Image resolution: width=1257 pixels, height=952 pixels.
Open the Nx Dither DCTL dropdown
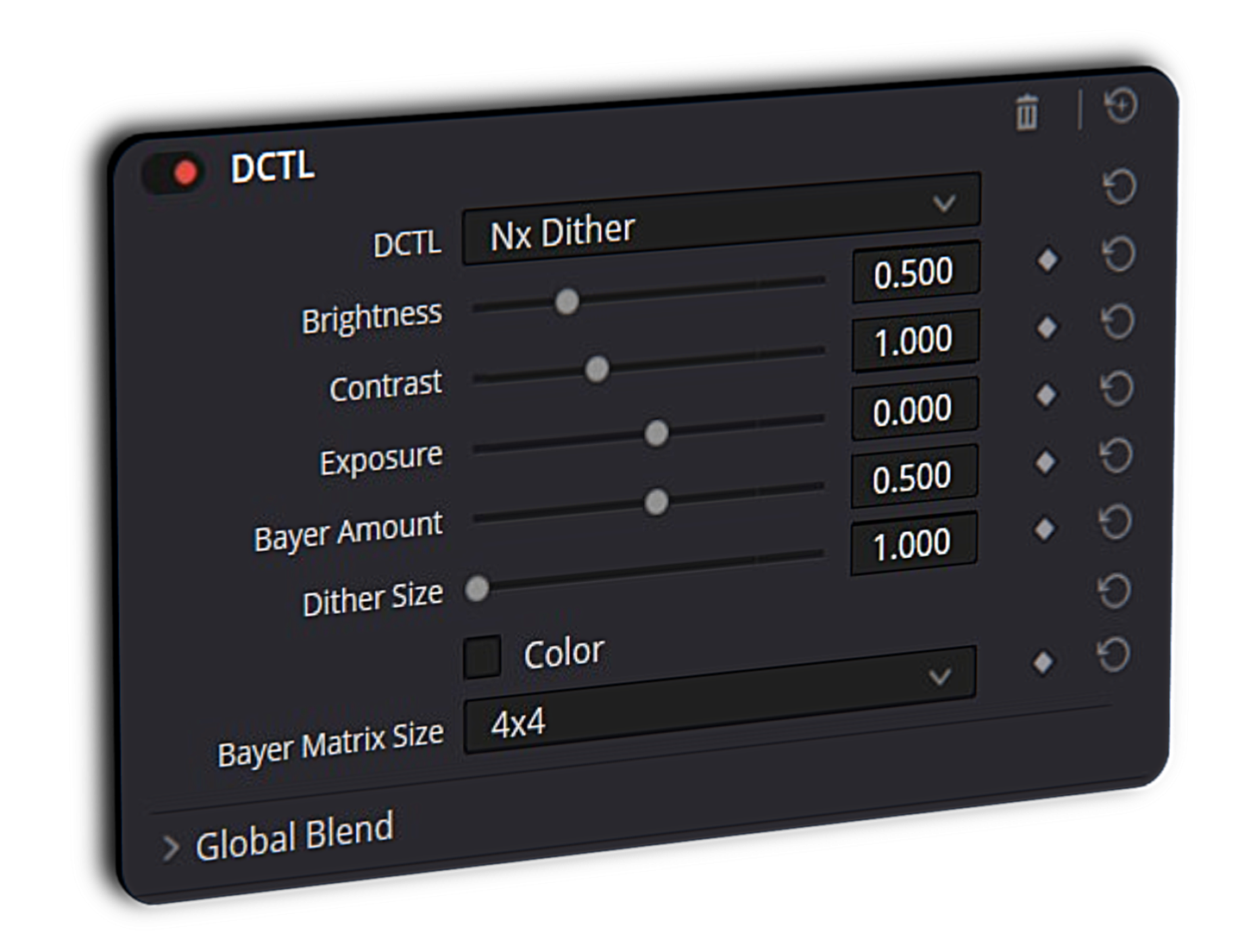[x=720, y=220]
